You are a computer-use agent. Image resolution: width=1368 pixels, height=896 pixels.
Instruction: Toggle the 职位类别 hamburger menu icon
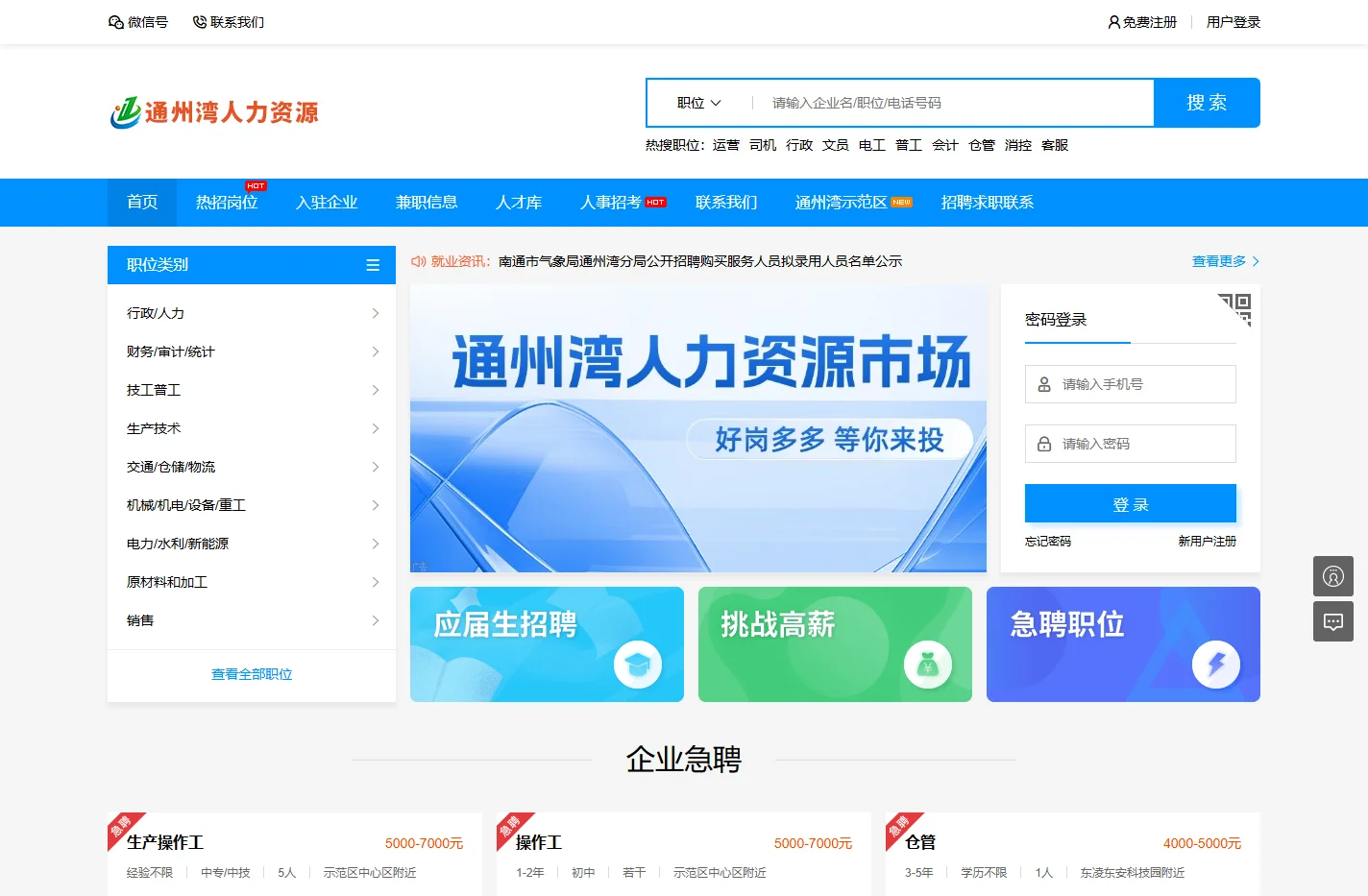point(373,265)
